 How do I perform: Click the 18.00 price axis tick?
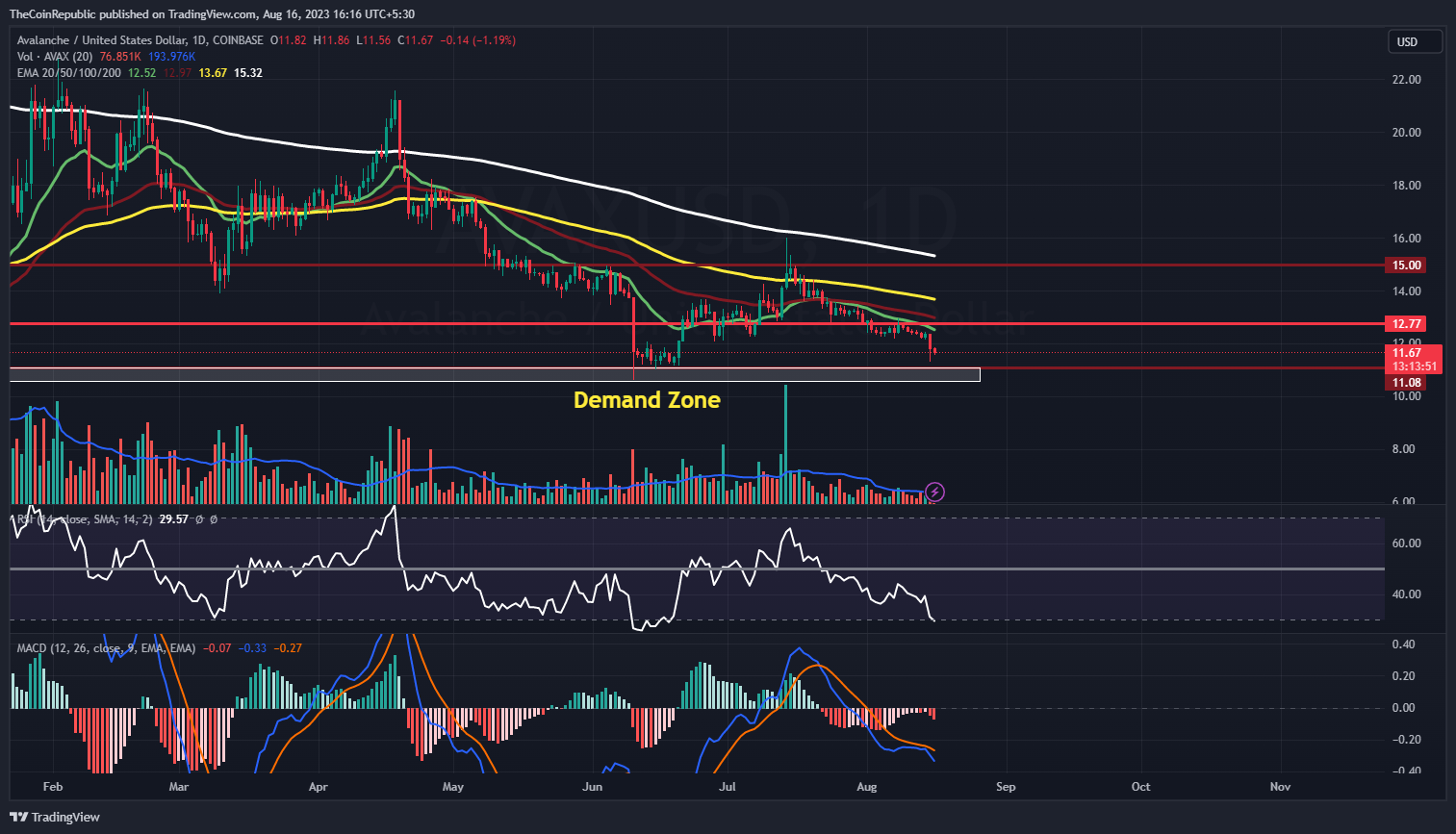pos(1407,186)
